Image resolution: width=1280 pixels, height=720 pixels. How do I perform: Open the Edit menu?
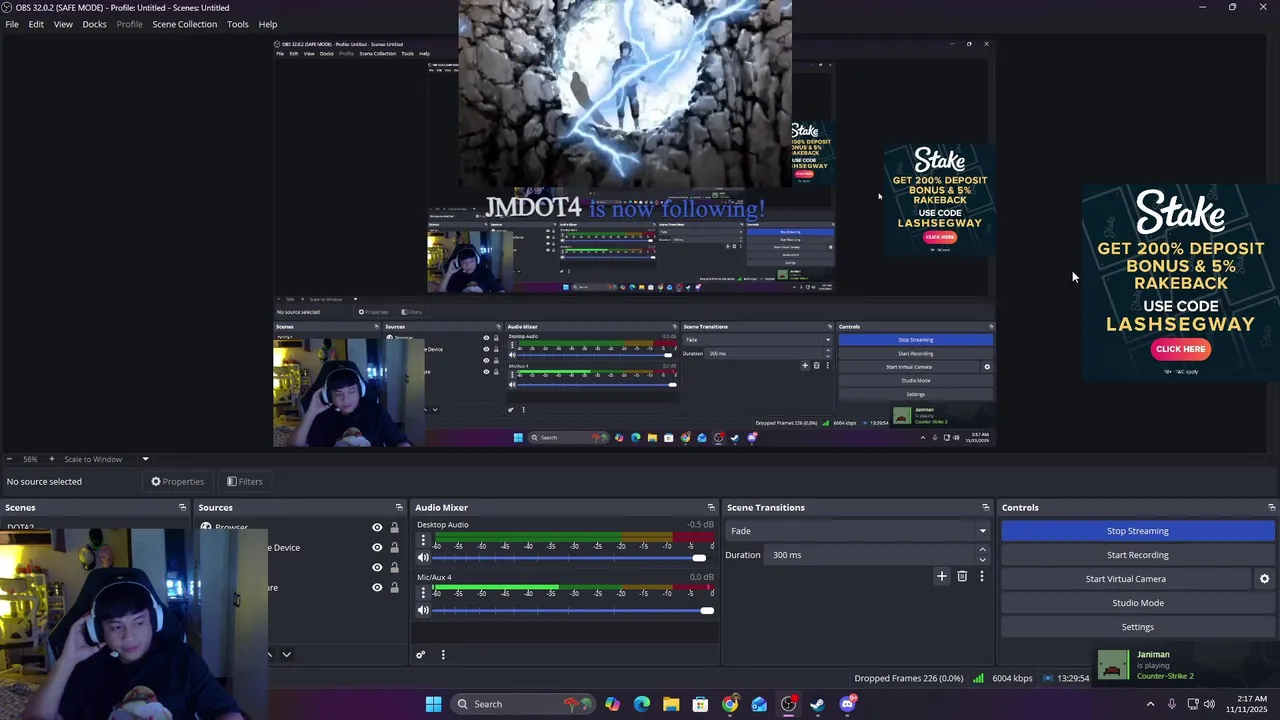(x=36, y=24)
